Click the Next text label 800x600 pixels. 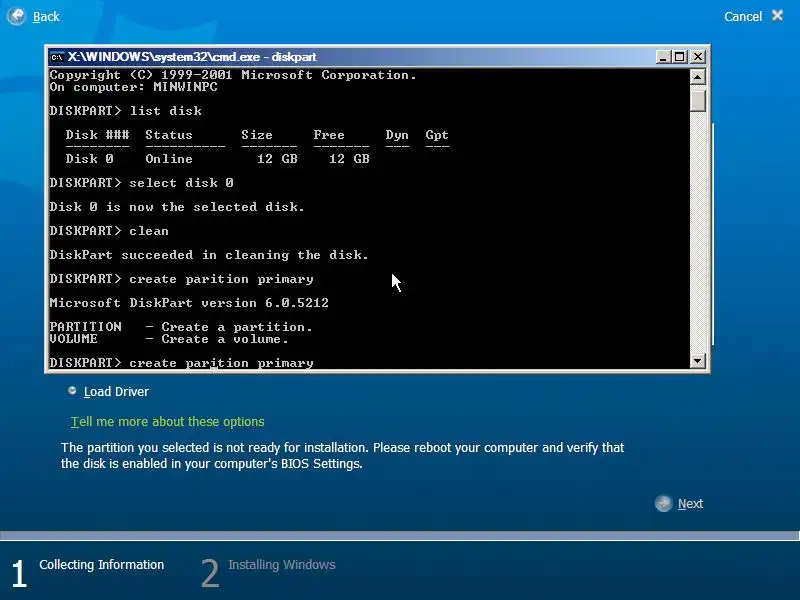[690, 504]
